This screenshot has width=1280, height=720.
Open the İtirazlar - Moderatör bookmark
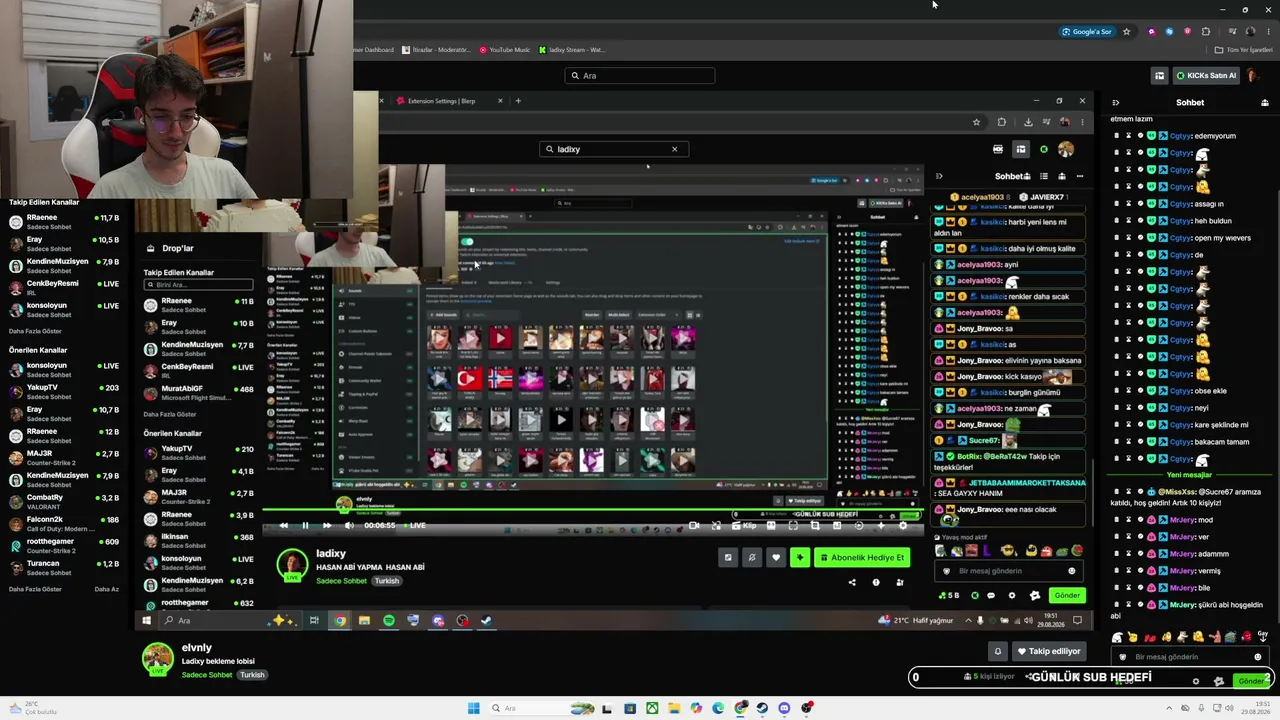tap(436, 50)
